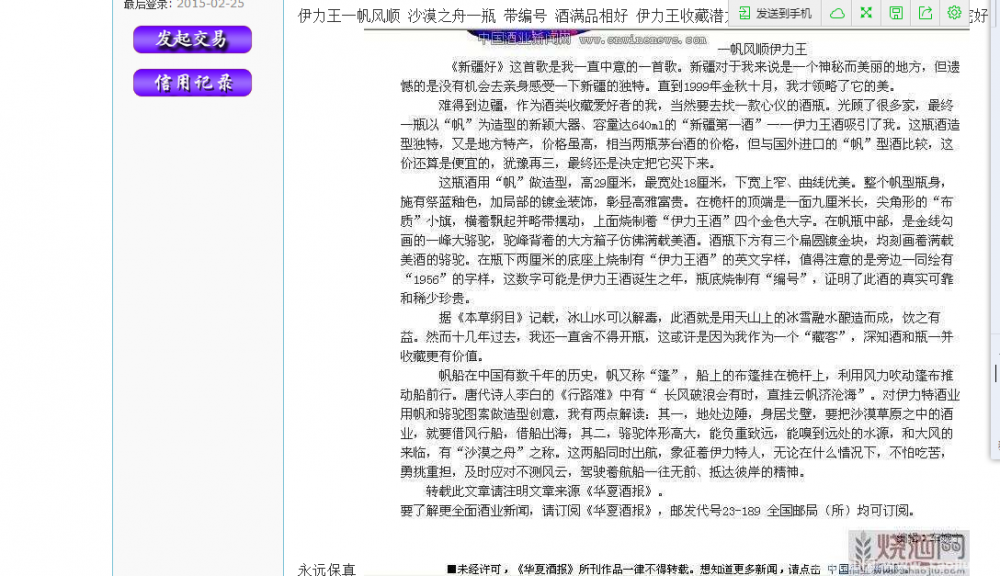Click the 发送到手机 send-to-phone button
The image size is (1000, 576).
775,13
